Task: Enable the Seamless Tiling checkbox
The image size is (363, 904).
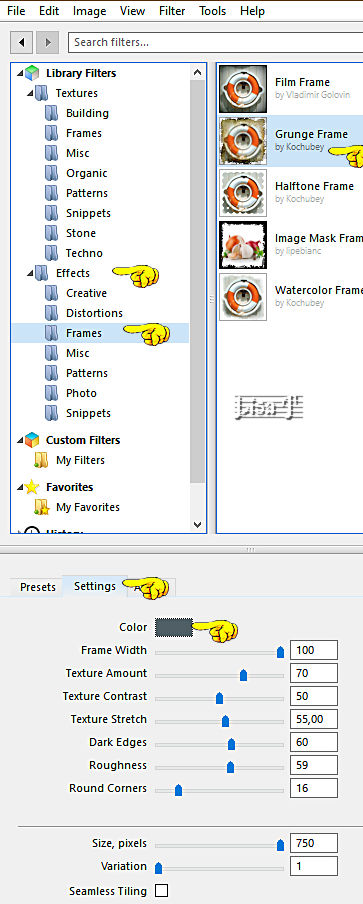Action: click(161, 891)
